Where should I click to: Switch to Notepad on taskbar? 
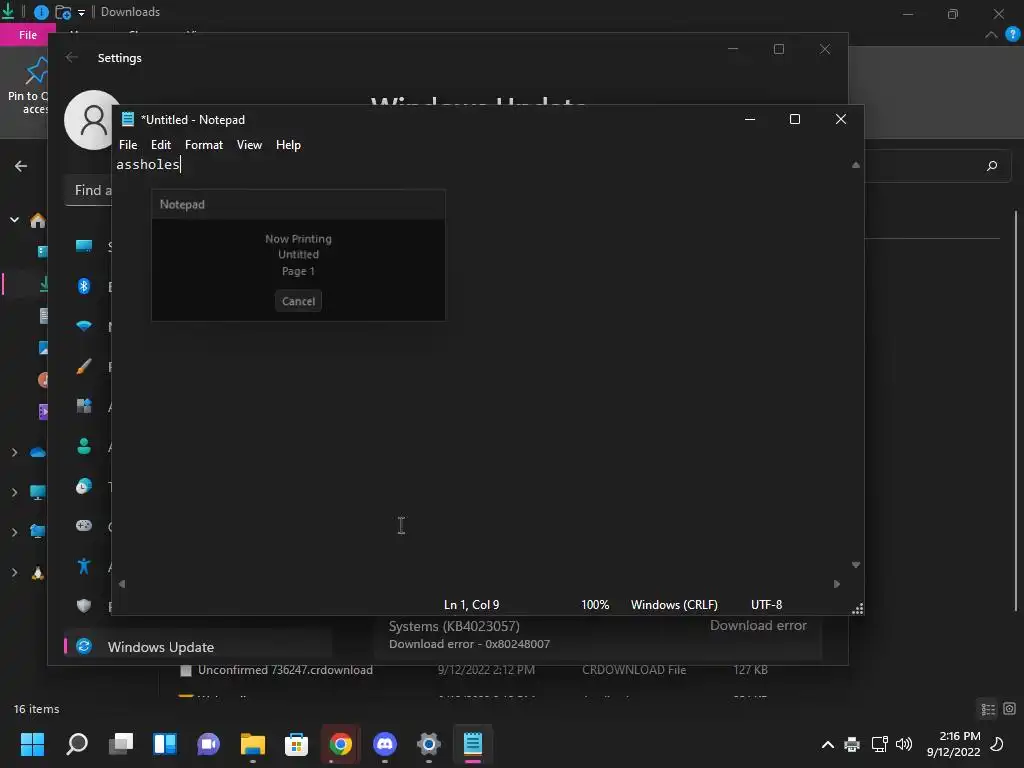point(473,744)
